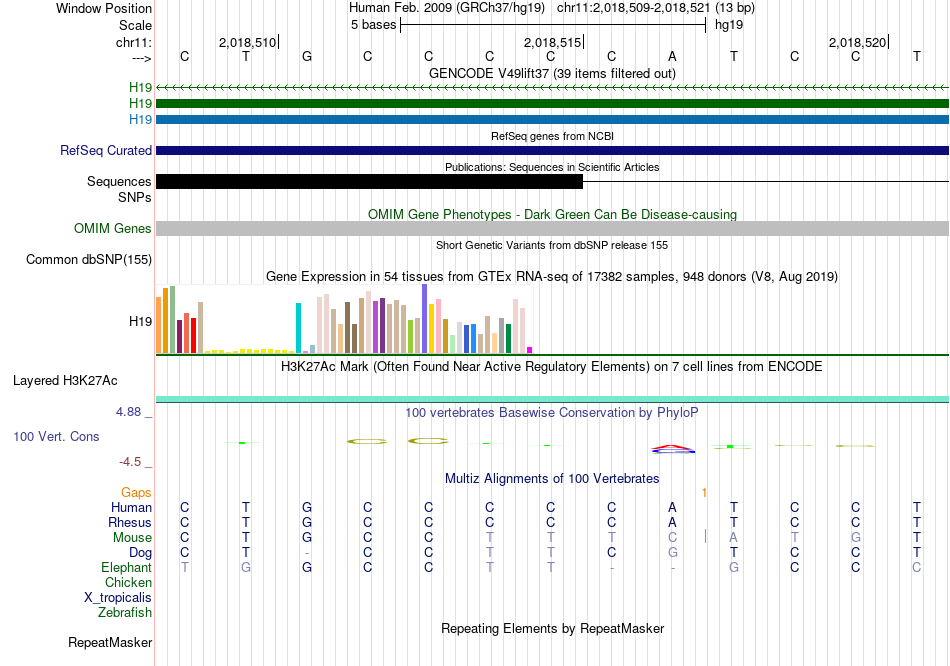
Task: Open Short Genetic Variants from dbSNP title
Action: click(552, 245)
